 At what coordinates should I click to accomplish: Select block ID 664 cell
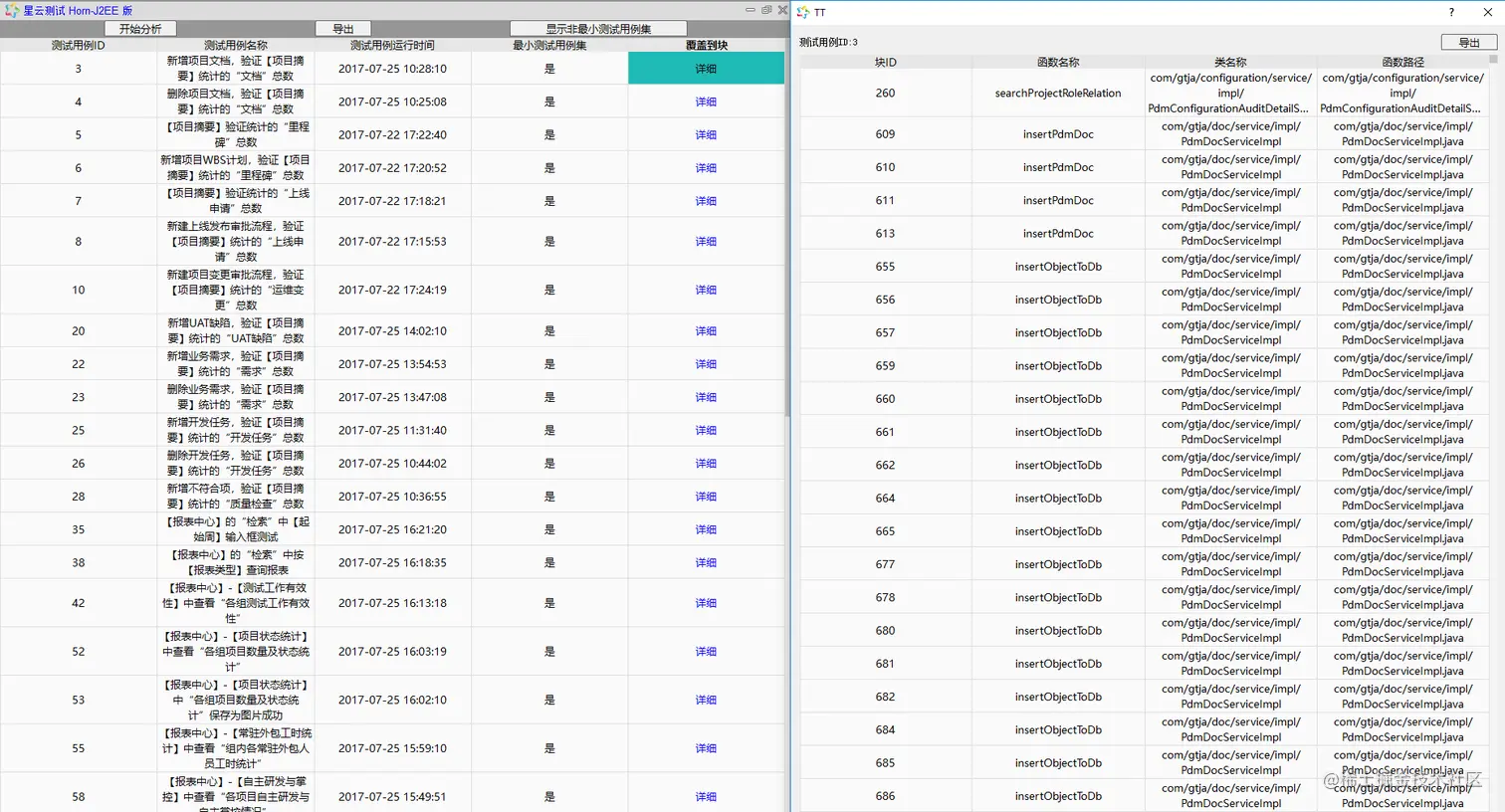[x=886, y=498]
